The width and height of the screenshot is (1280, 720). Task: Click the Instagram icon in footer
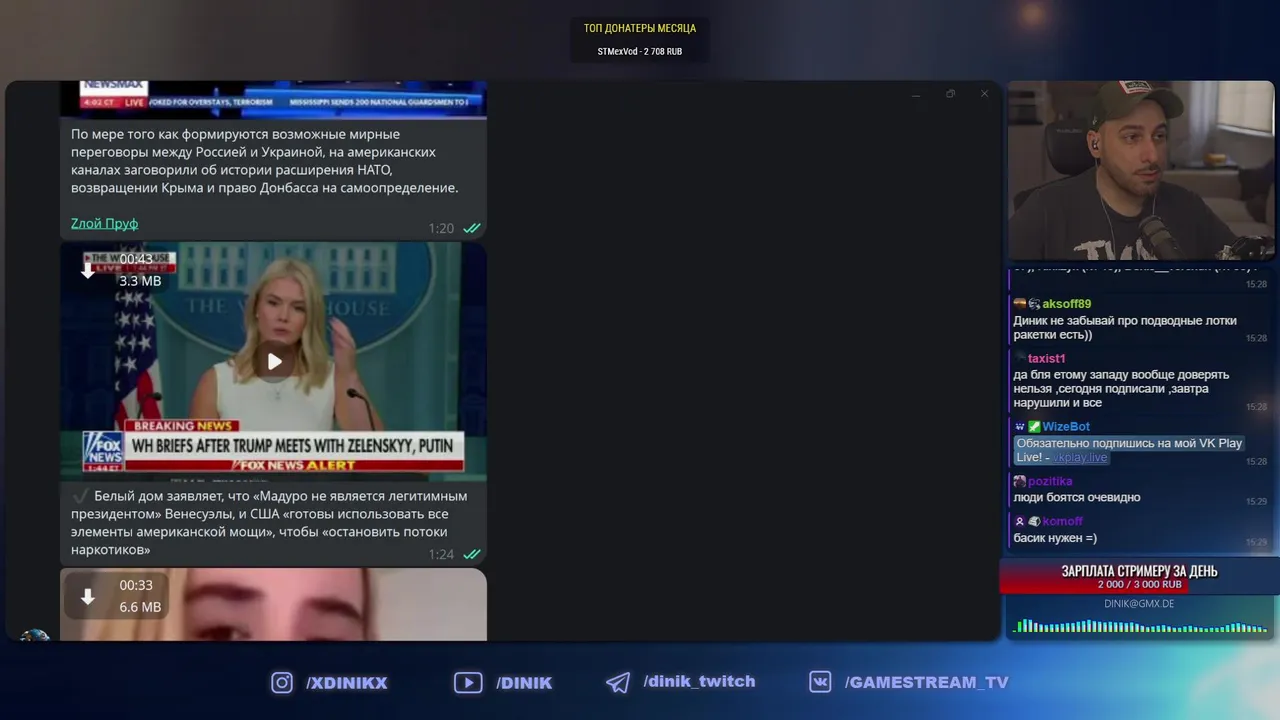click(282, 682)
